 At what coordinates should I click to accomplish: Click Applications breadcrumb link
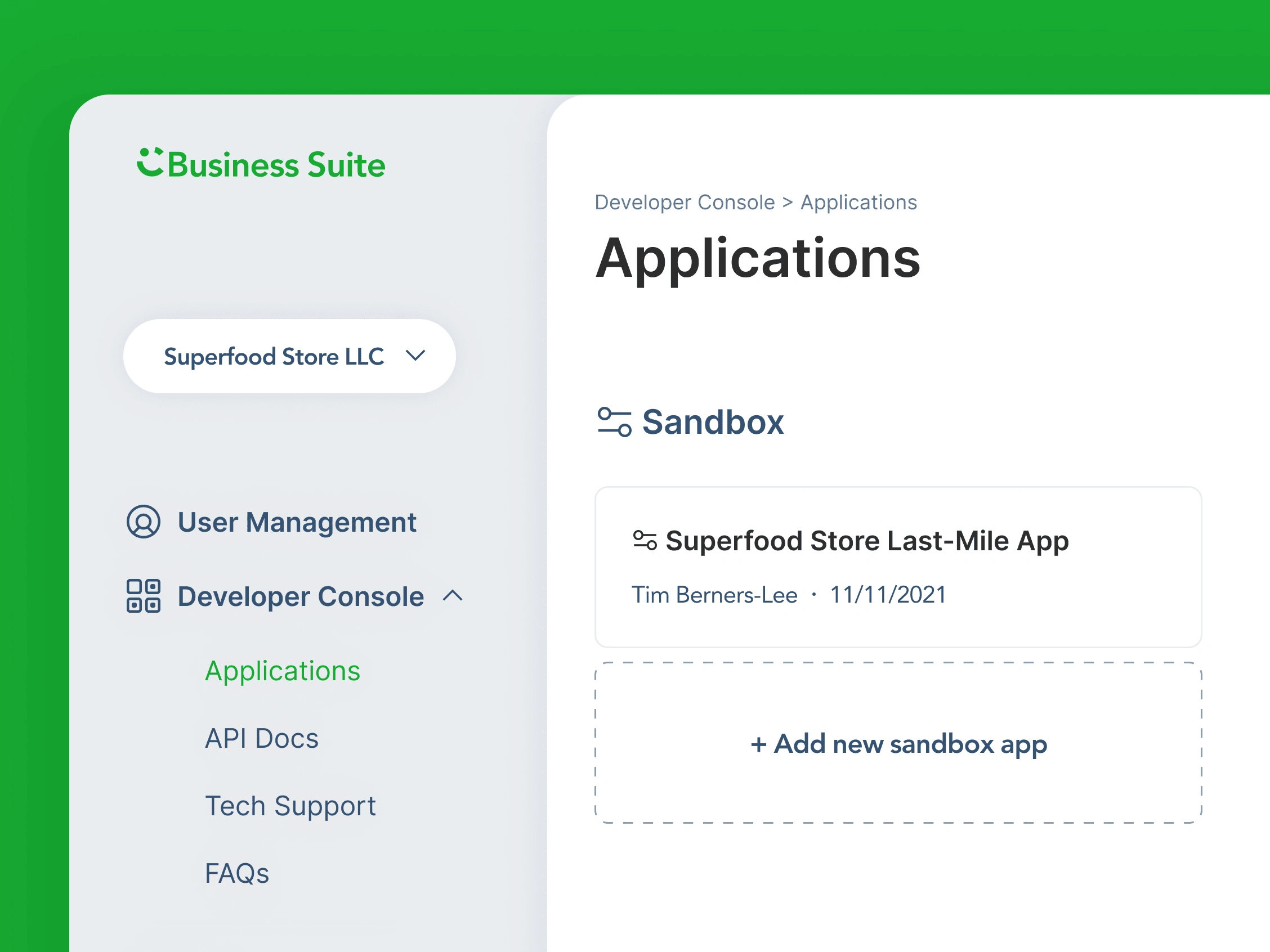coord(858,203)
